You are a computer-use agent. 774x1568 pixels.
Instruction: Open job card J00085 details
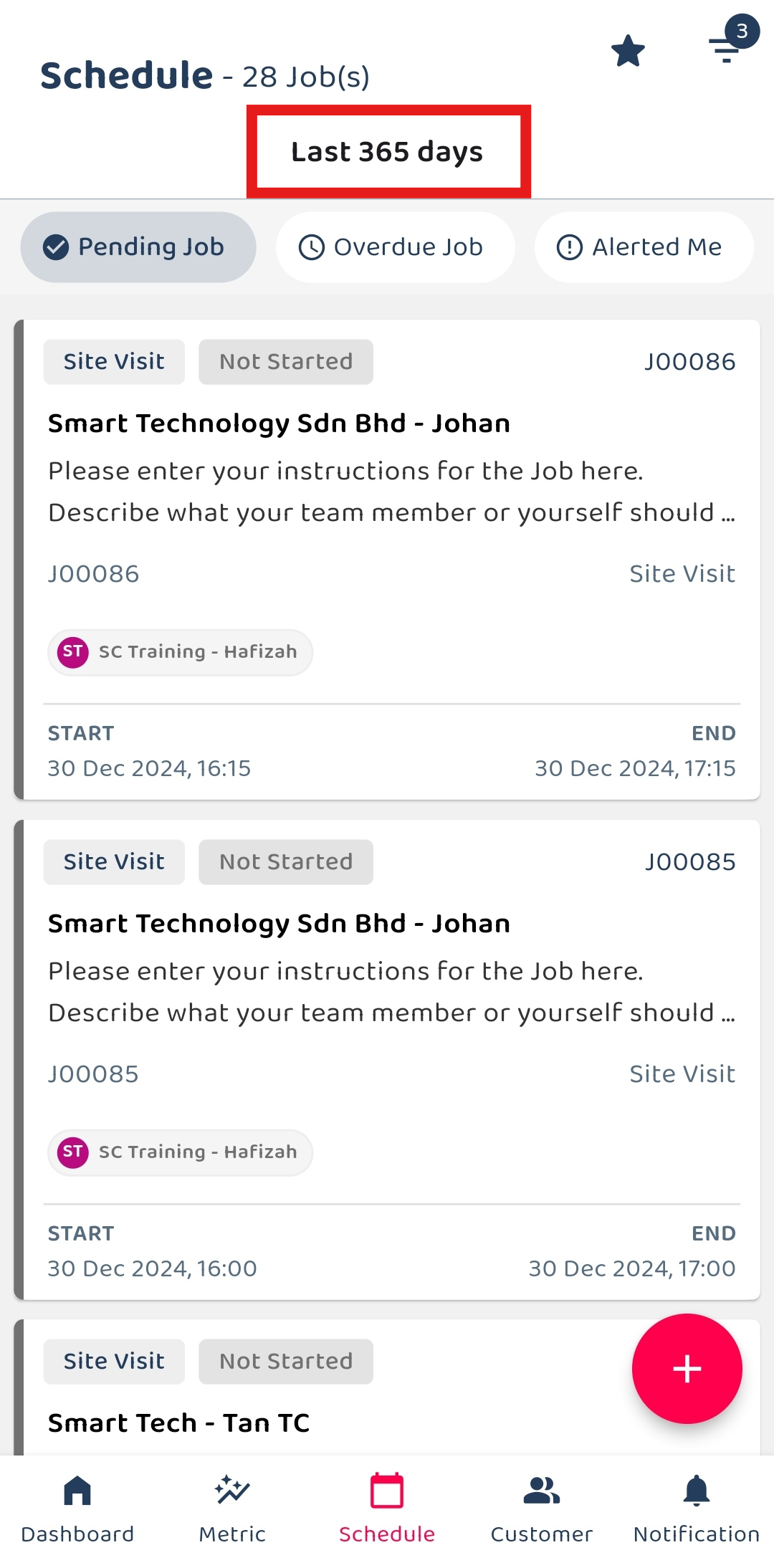click(x=387, y=1060)
